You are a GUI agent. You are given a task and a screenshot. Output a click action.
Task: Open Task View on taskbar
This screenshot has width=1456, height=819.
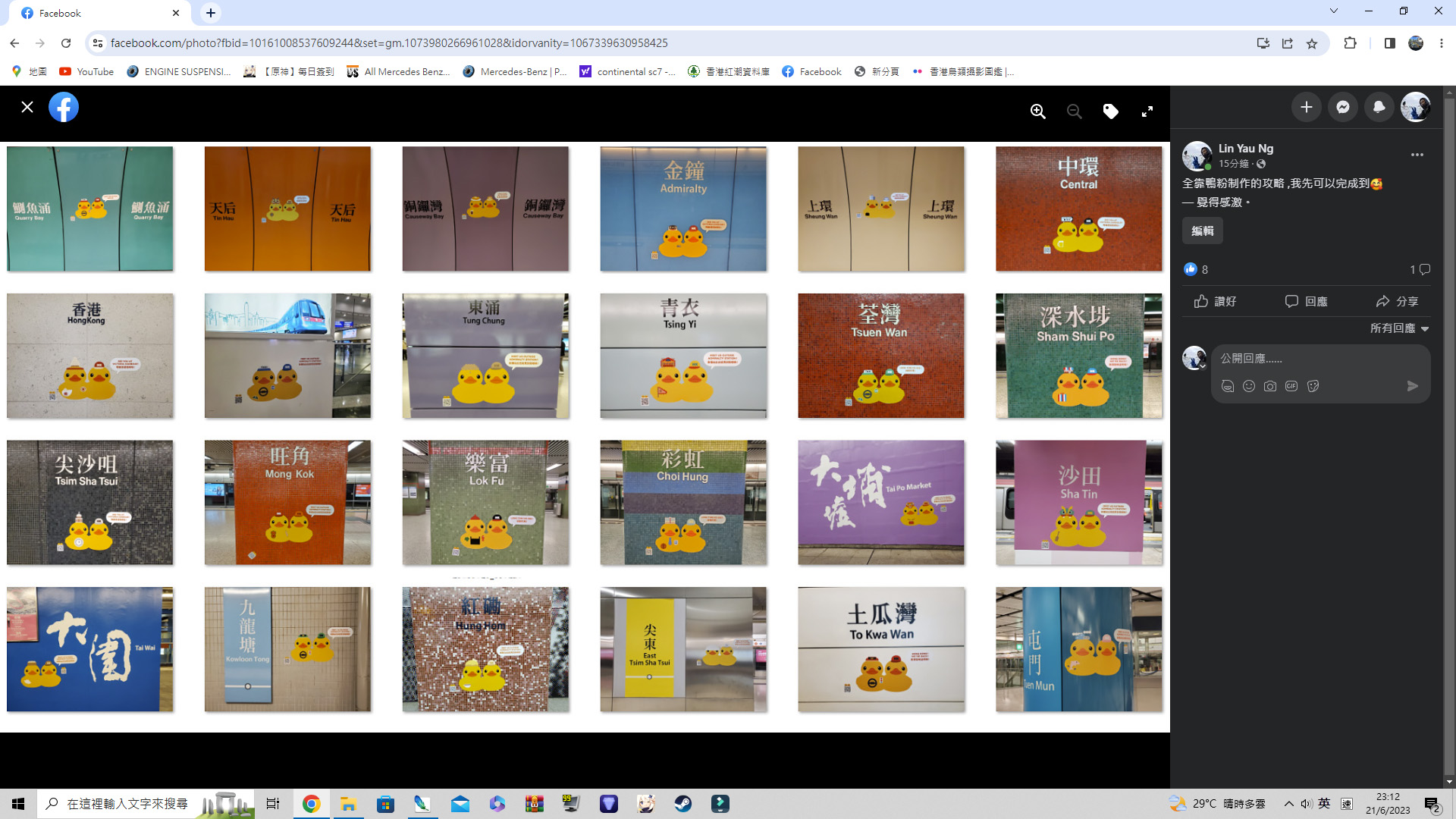[272, 804]
